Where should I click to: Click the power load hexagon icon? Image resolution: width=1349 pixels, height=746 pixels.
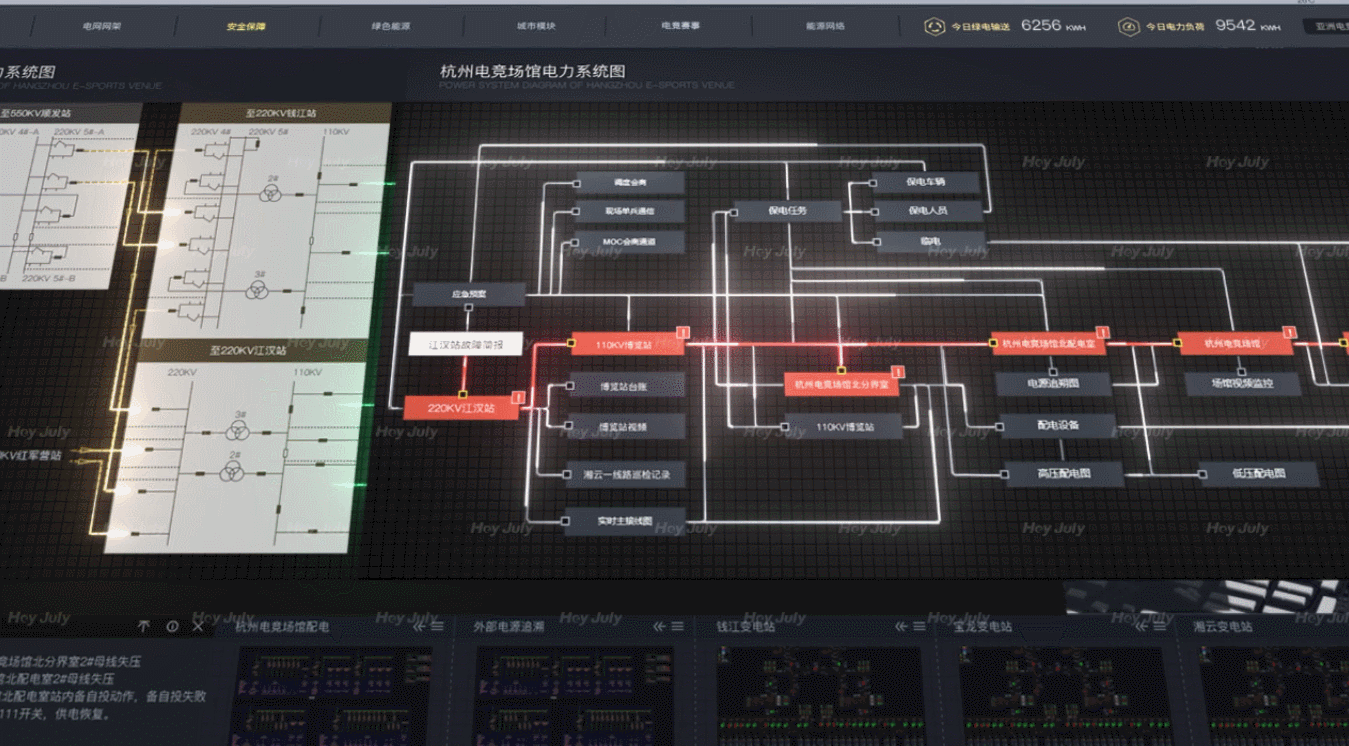tap(1128, 27)
